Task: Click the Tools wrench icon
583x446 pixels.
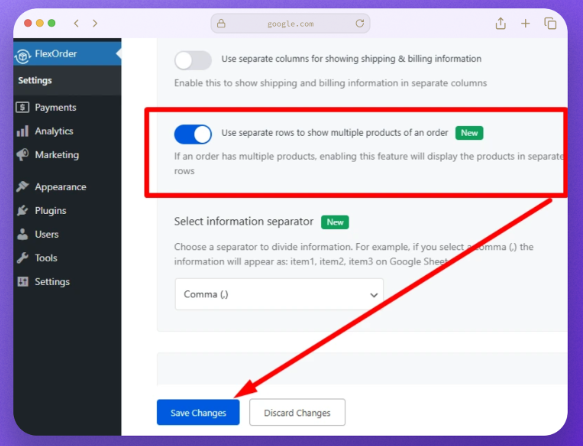Action: tap(23, 258)
